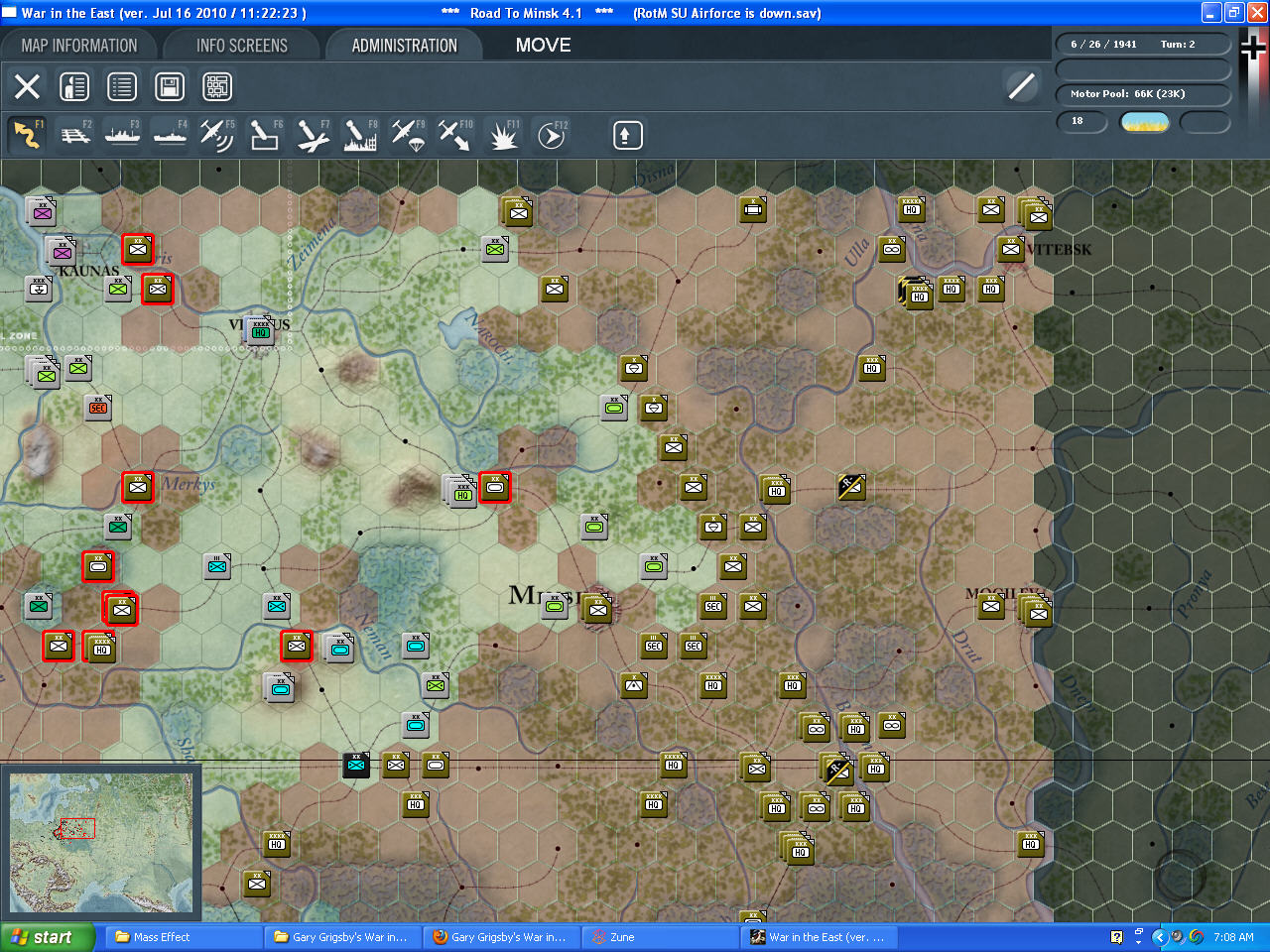Select the F1 move mode icon
1270x952 pixels.
[x=27, y=135]
